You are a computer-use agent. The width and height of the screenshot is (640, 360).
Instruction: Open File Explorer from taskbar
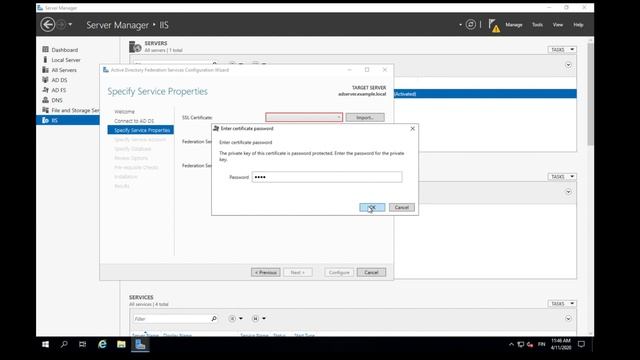pos(121,344)
